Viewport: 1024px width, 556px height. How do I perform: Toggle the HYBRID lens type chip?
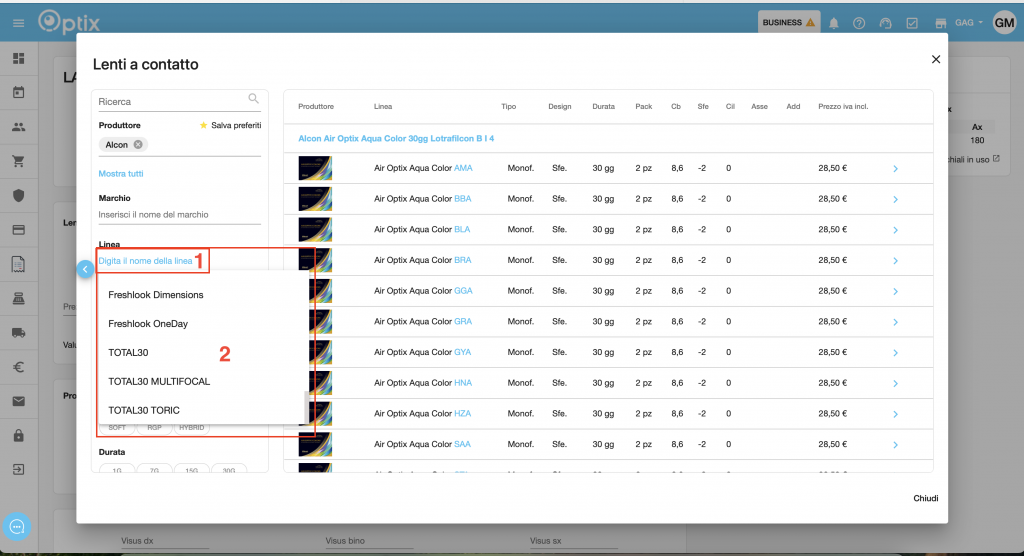(191, 428)
